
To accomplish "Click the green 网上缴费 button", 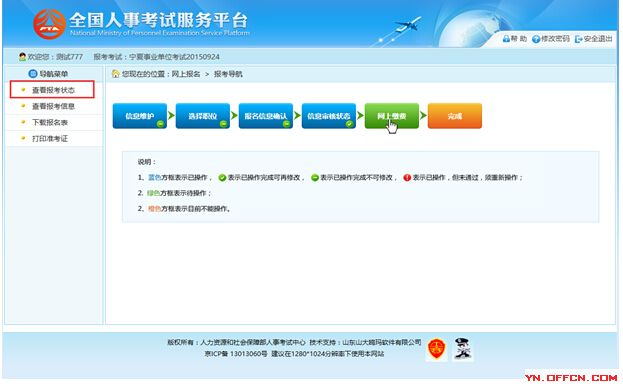I will 392,116.
